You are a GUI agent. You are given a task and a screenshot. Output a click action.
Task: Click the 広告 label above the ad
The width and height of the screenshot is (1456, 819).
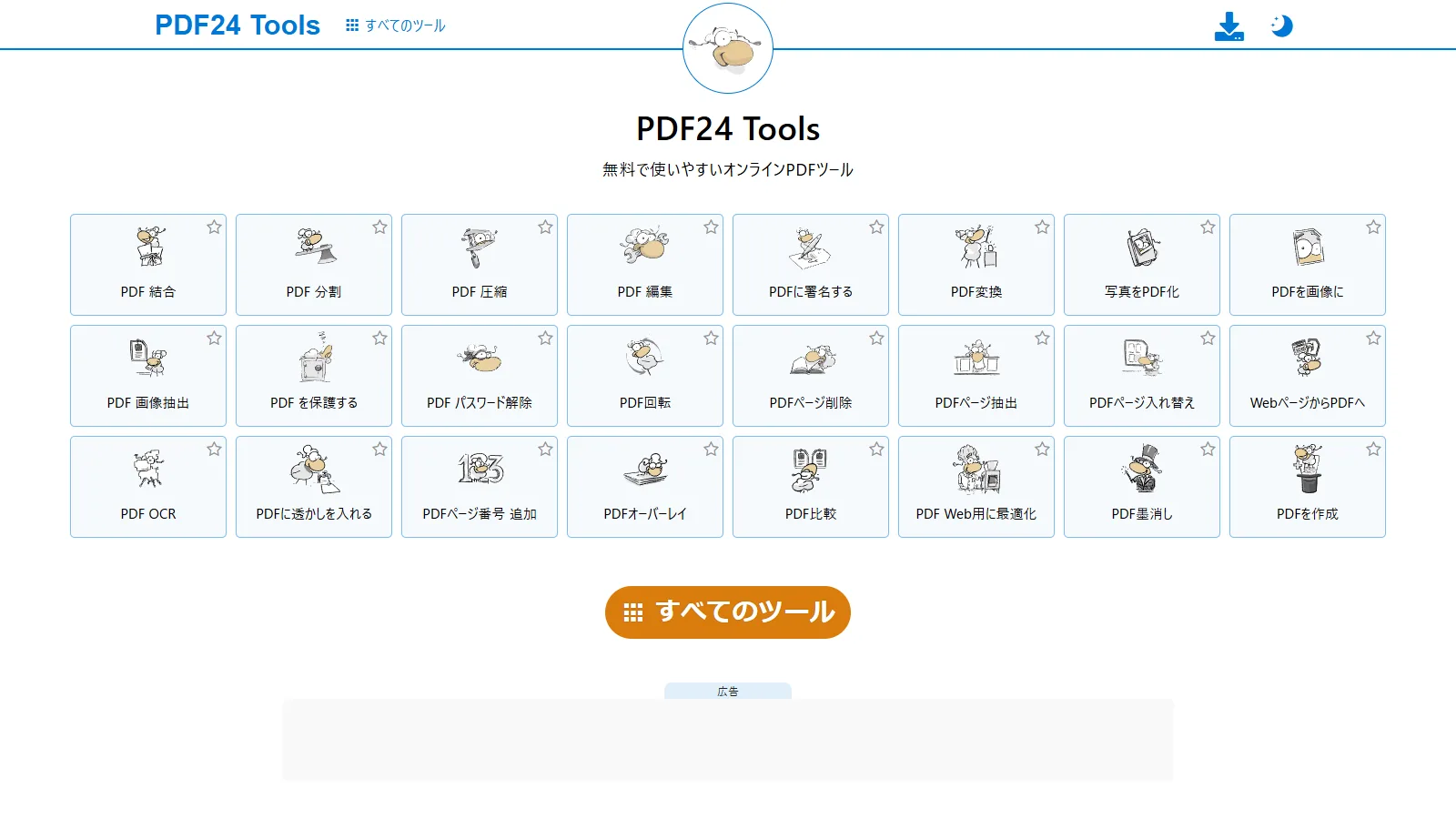point(728,692)
